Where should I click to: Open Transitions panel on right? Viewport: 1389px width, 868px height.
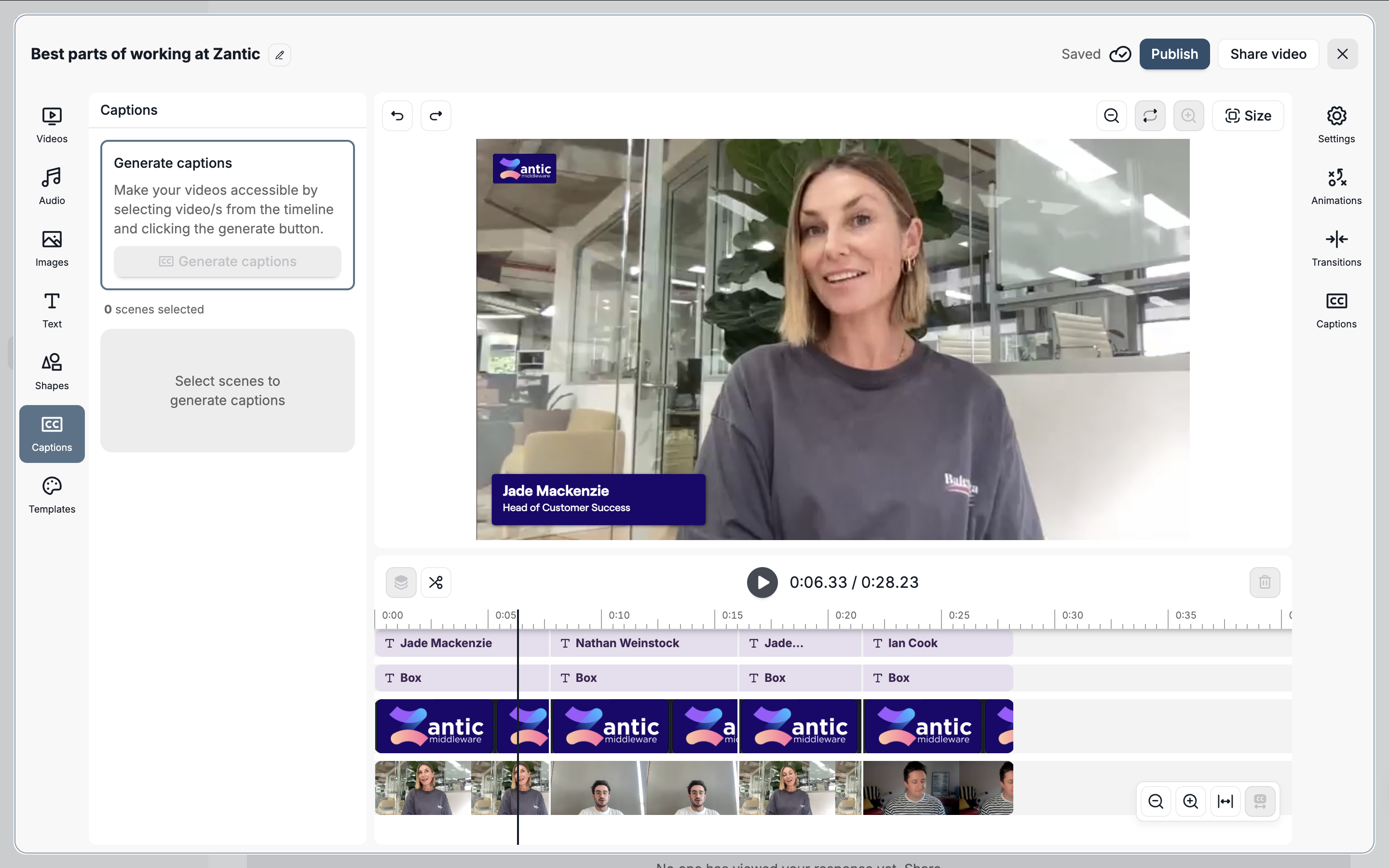click(1335, 248)
